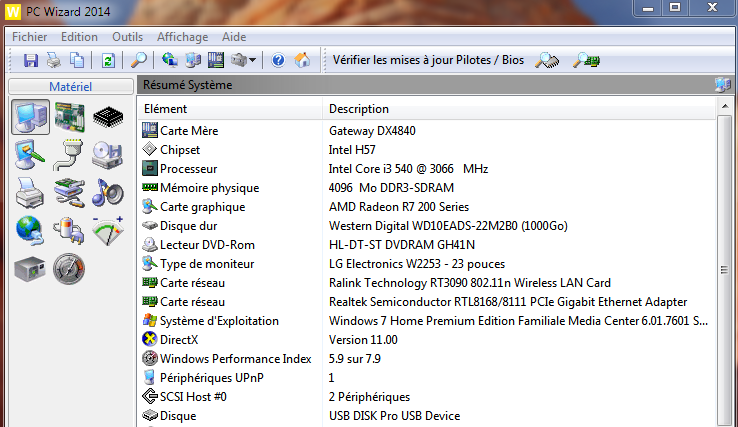
Task: Select the Devices card category icon
Action: click(69, 193)
